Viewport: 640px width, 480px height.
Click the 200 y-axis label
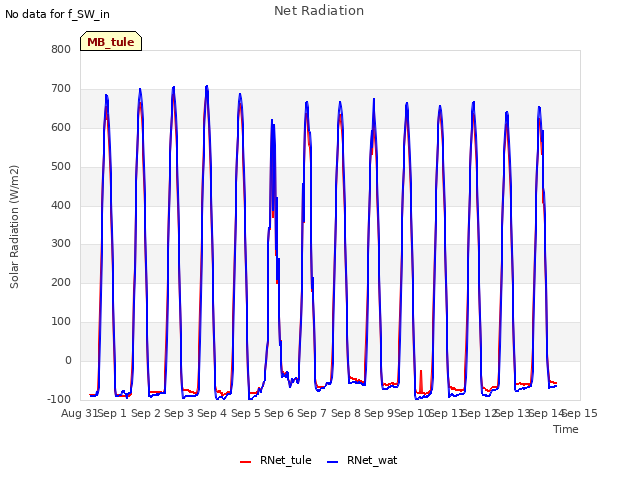point(61,282)
